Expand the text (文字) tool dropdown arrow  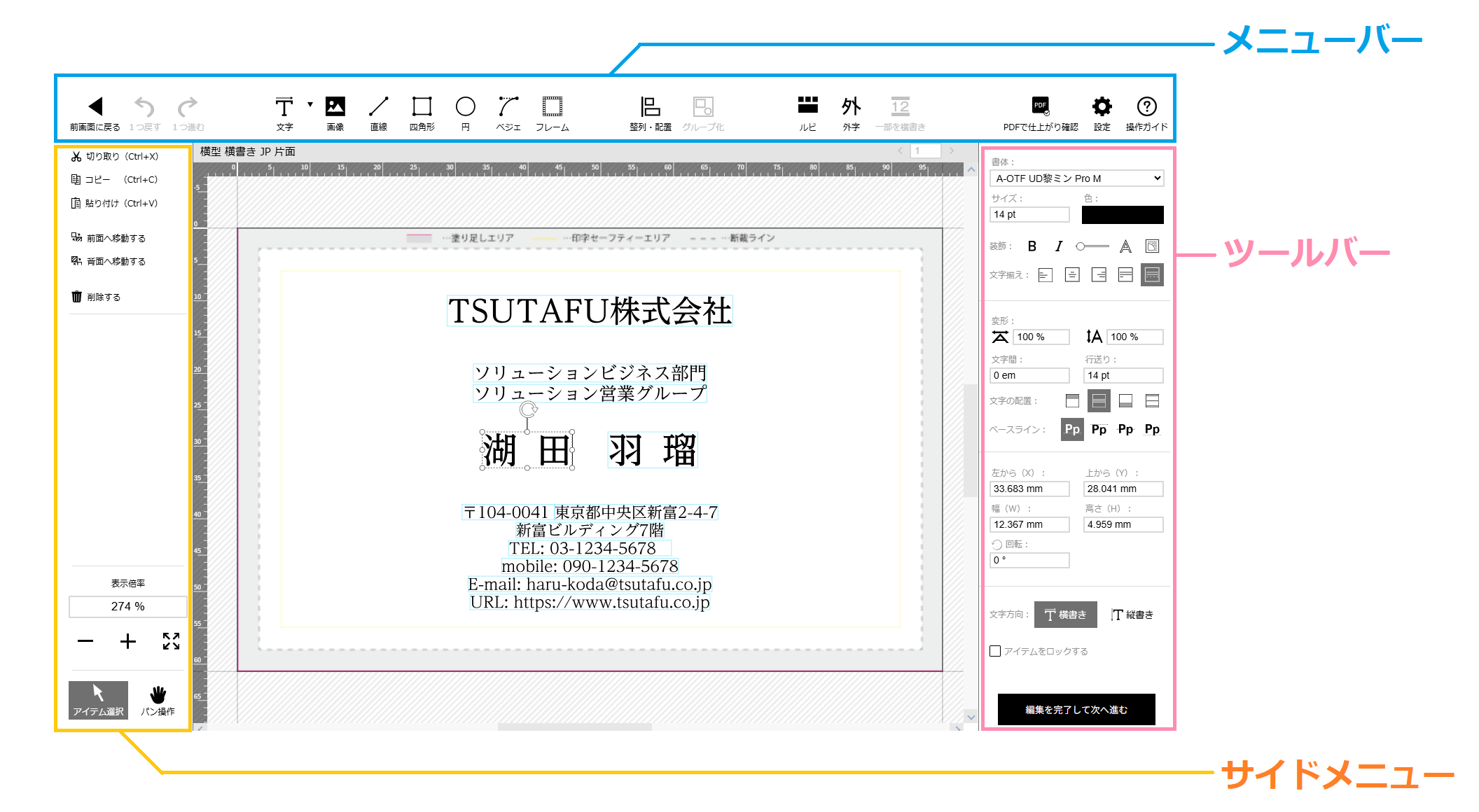point(310,104)
